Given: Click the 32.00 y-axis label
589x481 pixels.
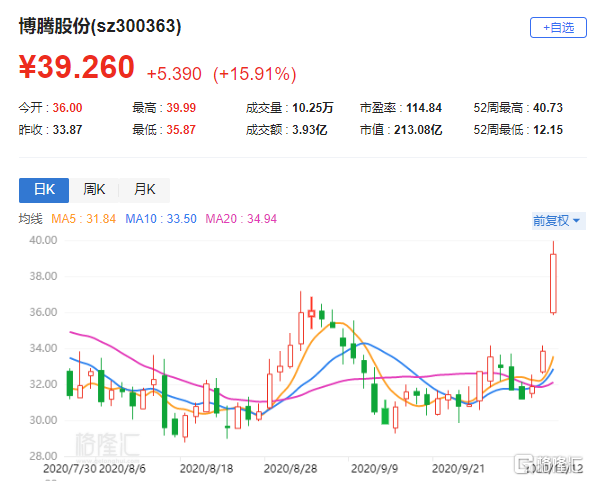Looking at the screenshot, I should pos(43,384).
